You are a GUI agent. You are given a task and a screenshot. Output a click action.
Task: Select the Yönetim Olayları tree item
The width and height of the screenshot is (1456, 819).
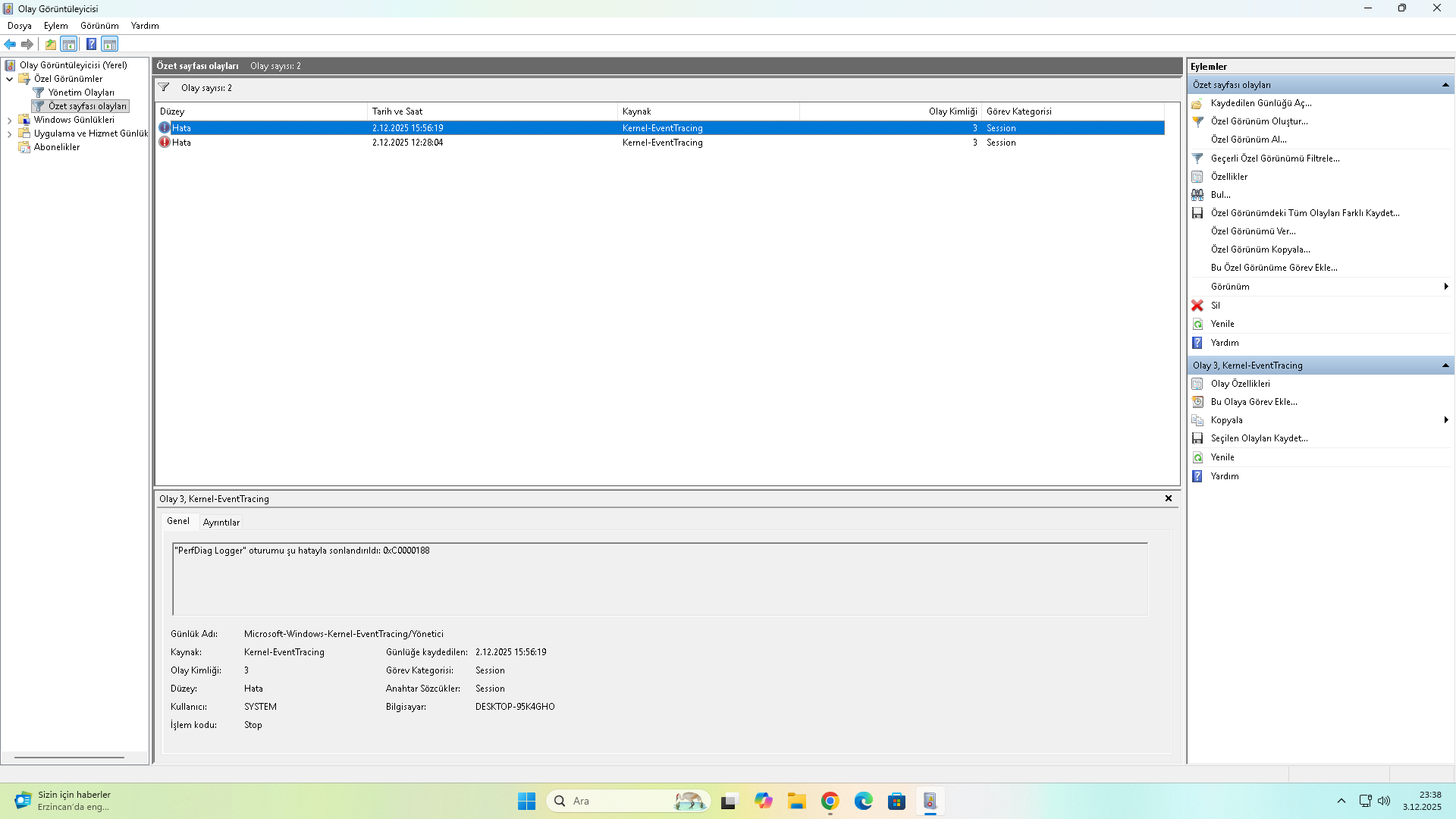(x=81, y=93)
